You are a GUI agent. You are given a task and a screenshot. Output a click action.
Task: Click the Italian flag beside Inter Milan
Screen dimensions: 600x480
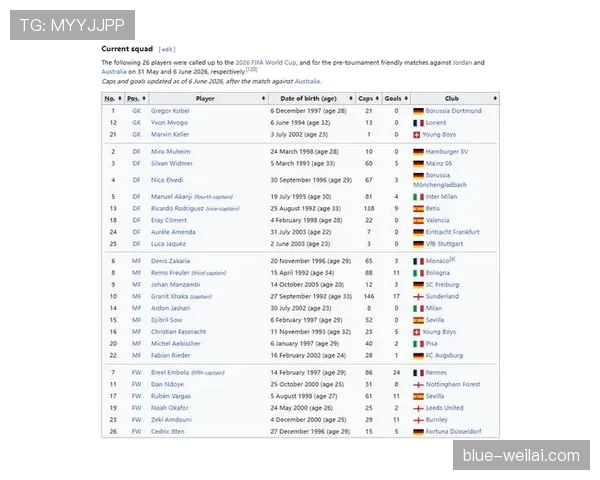[418, 197]
